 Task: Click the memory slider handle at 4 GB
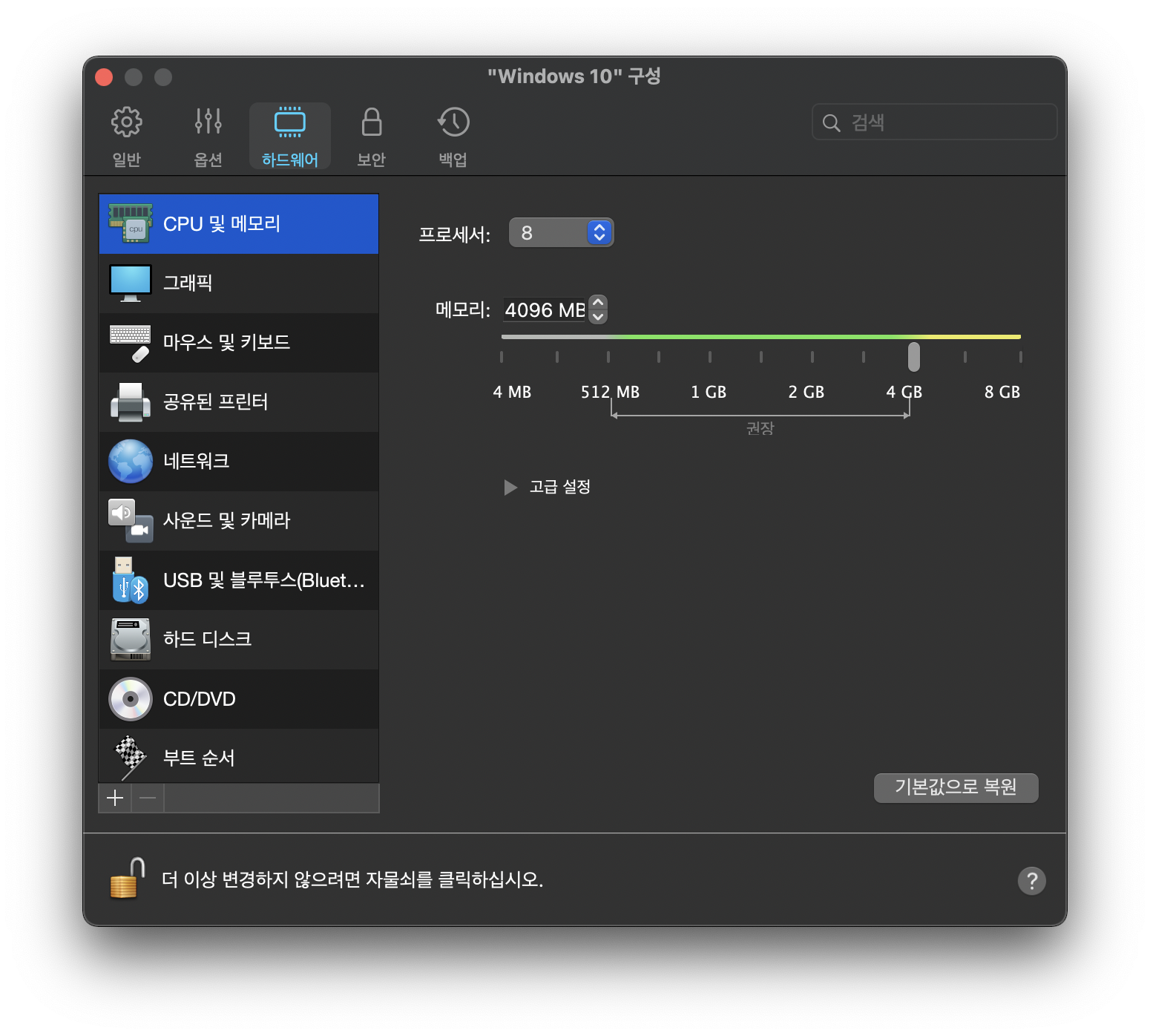tap(914, 357)
